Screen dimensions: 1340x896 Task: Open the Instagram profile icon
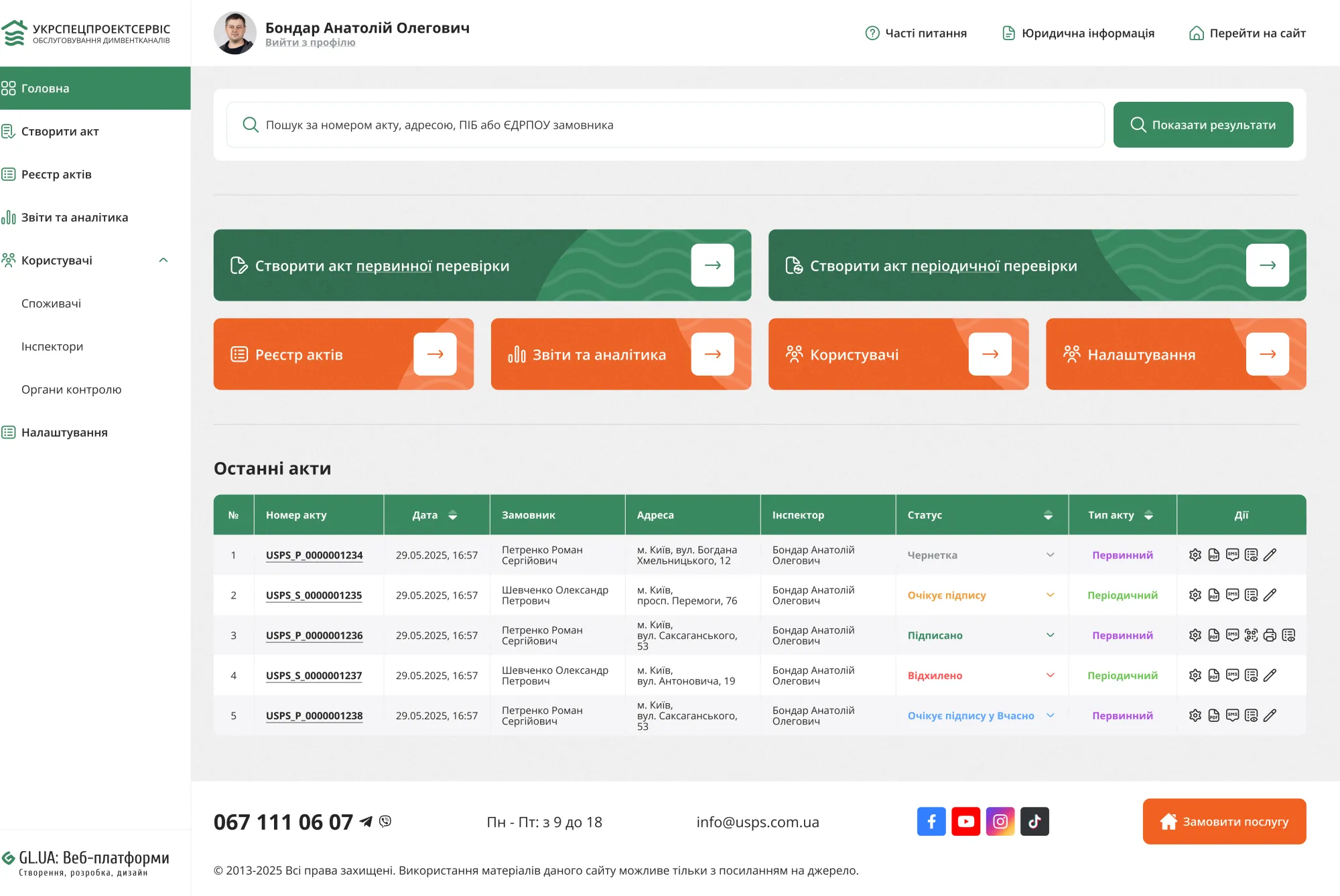(x=1000, y=822)
